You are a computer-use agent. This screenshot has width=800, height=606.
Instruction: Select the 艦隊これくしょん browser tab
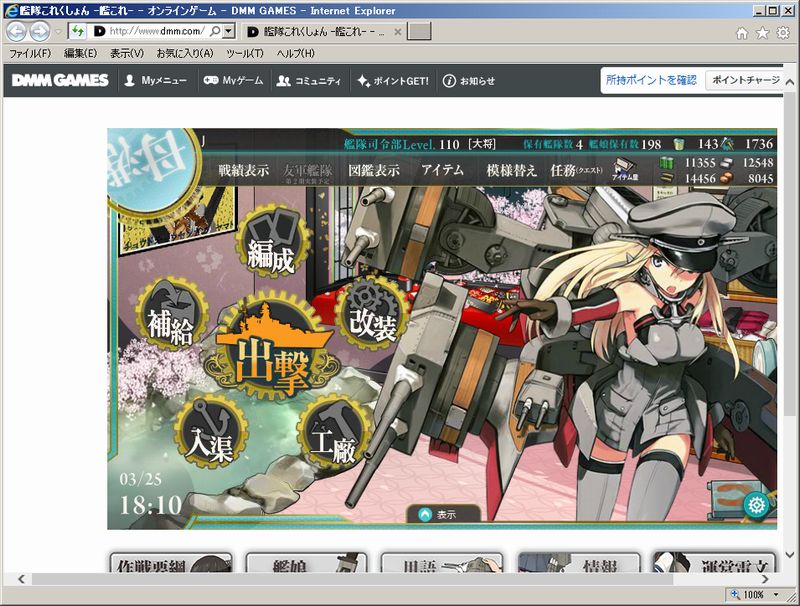[323, 32]
